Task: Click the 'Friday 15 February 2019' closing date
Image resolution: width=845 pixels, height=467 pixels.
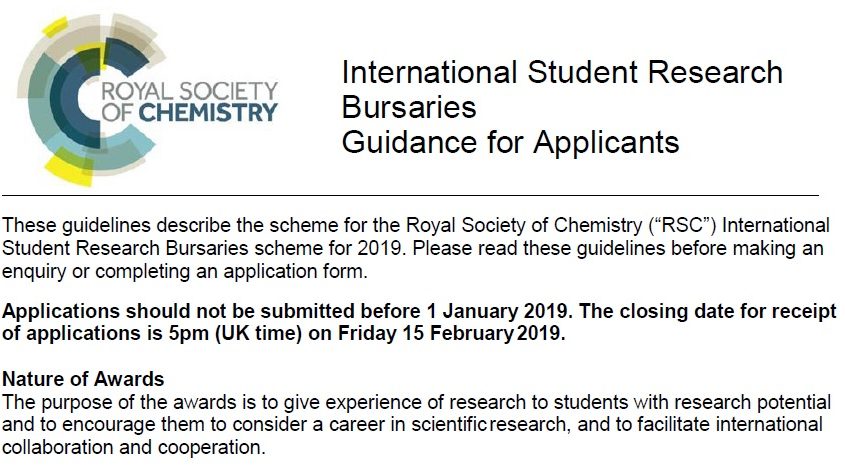Action: [x=452, y=333]
